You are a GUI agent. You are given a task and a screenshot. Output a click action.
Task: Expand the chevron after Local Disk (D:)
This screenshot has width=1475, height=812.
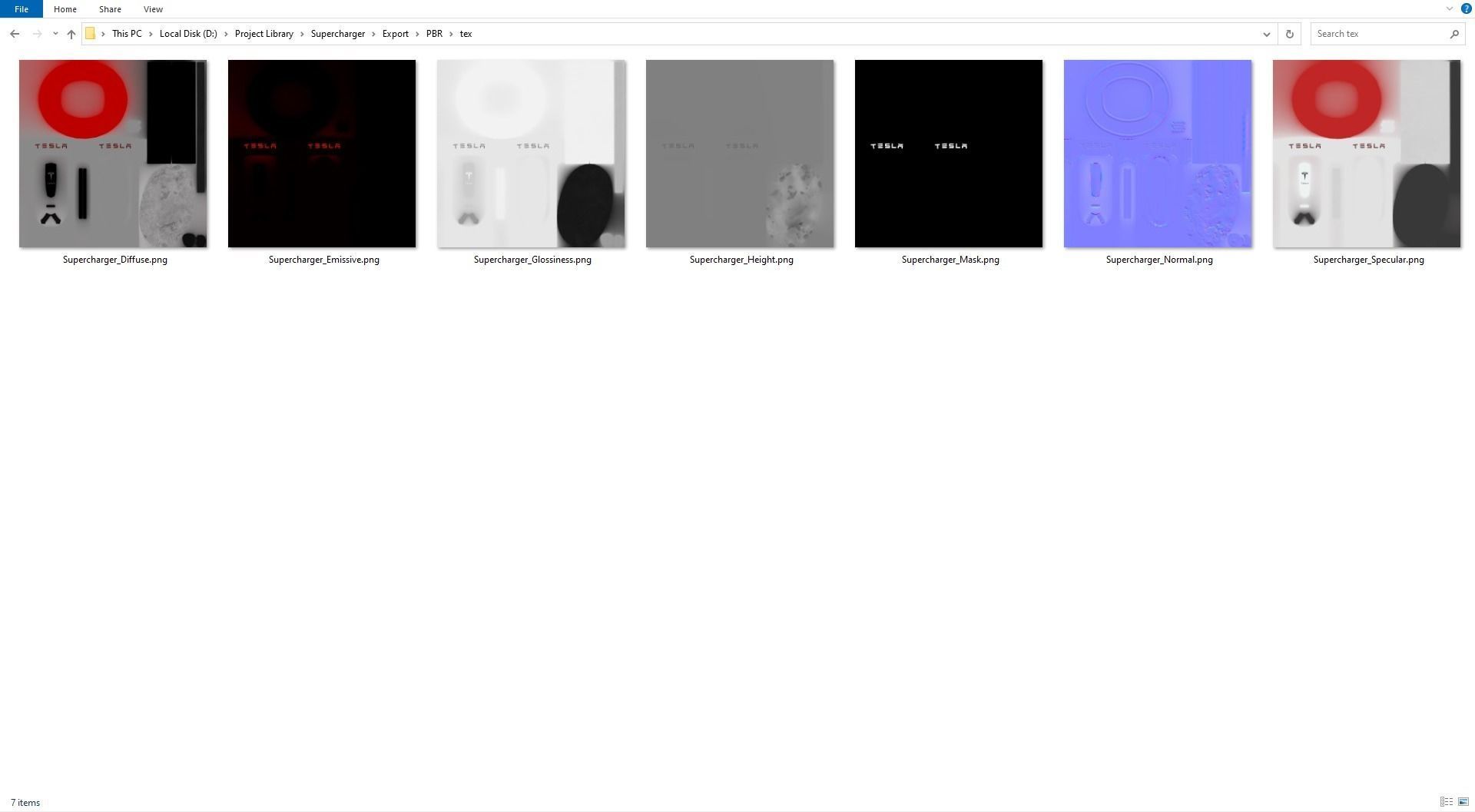(x=226, y=34)
